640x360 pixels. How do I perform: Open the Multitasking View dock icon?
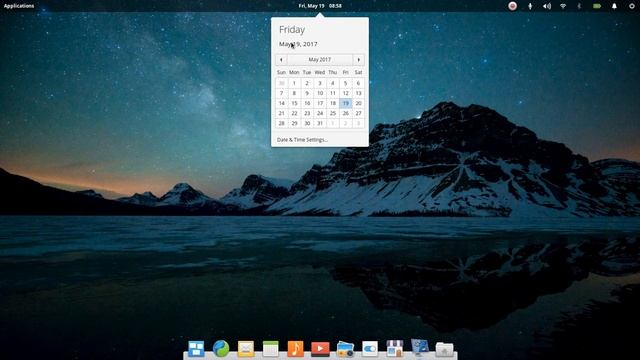click(x=196, y=349)
